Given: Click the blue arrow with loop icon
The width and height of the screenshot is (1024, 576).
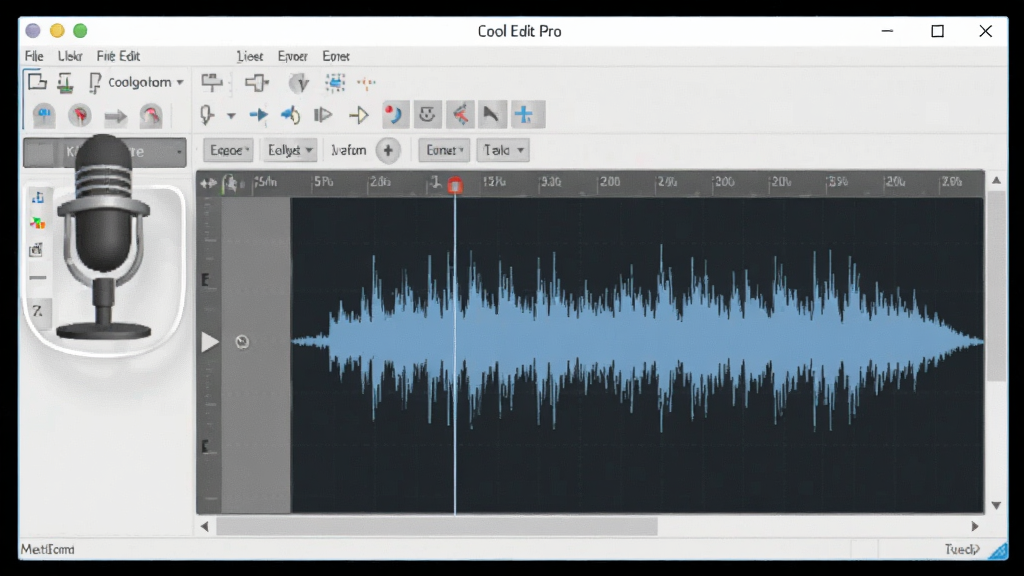Looking at the screenshot, I should [291, 116].
